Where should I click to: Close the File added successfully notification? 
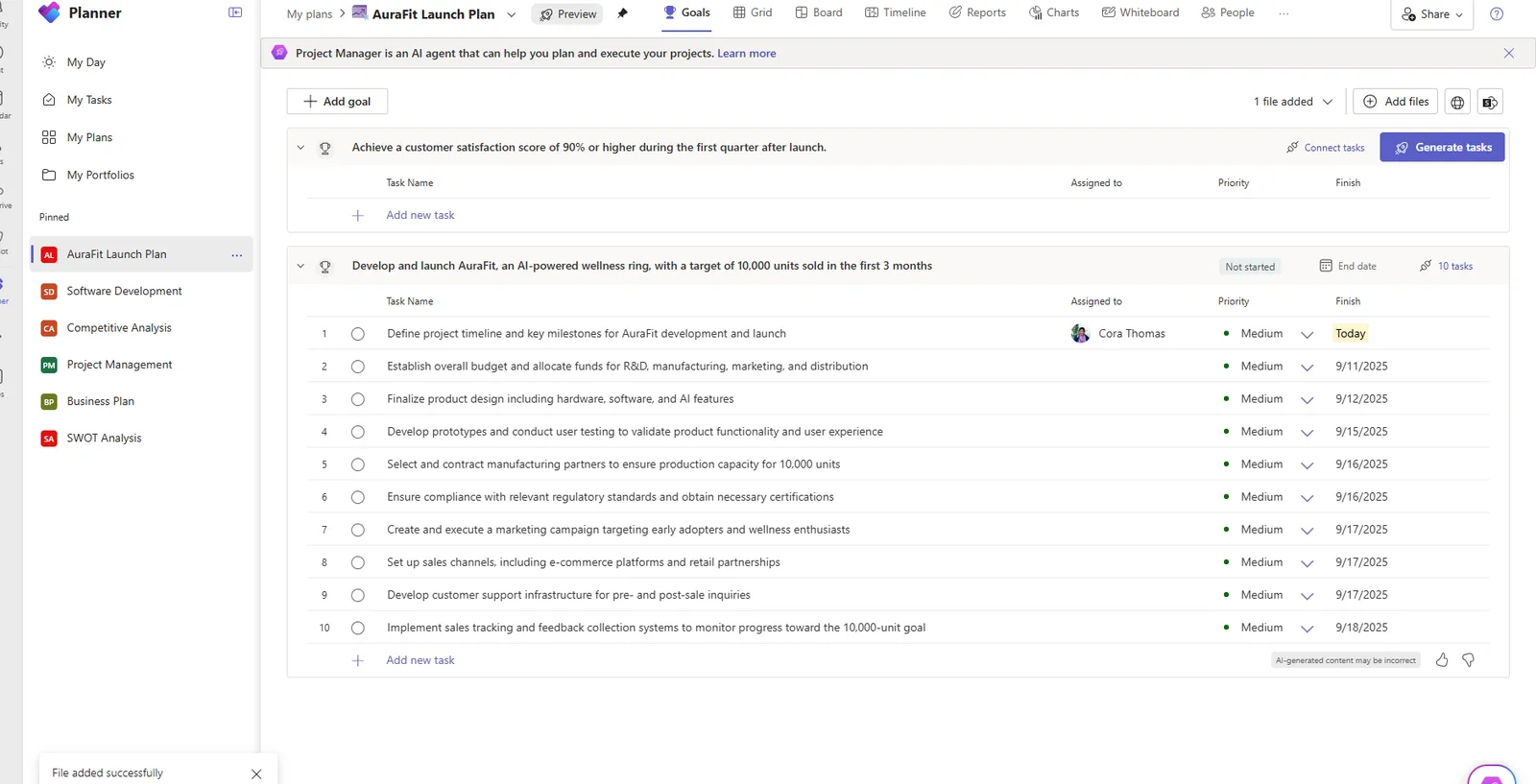[x=256, y=773]
